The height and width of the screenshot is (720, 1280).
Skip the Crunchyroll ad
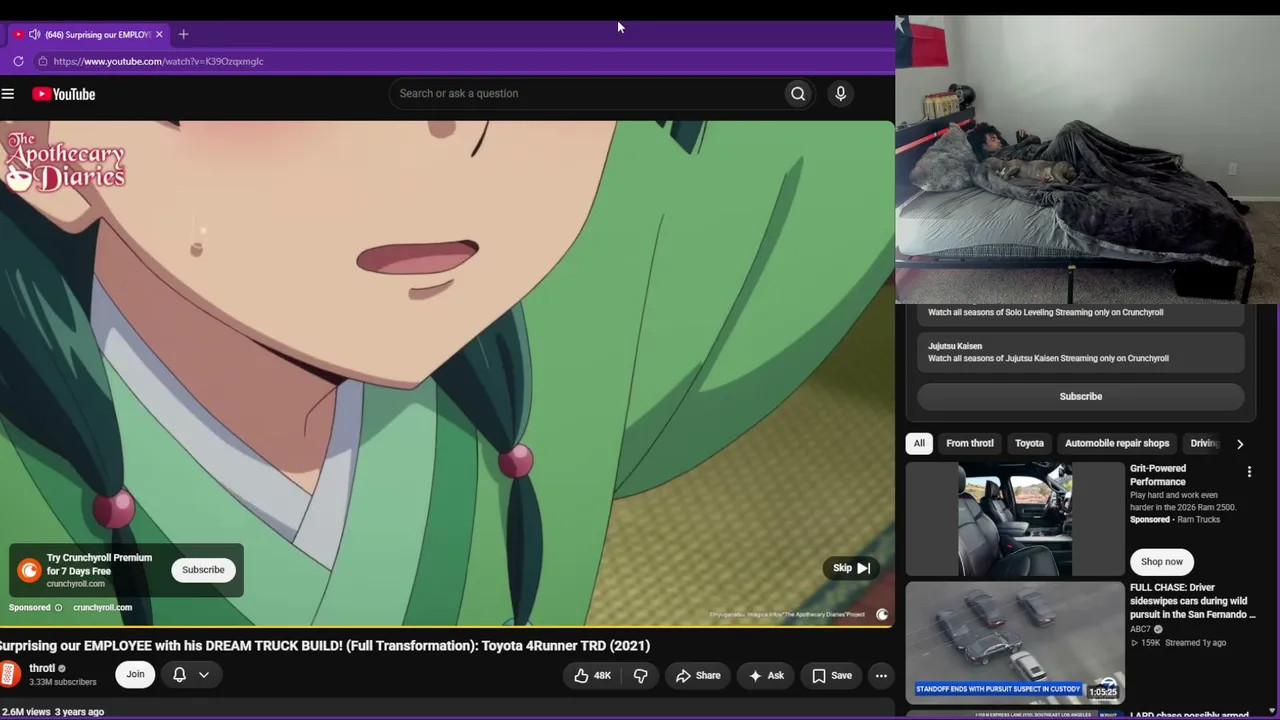(x=852, y=568)
